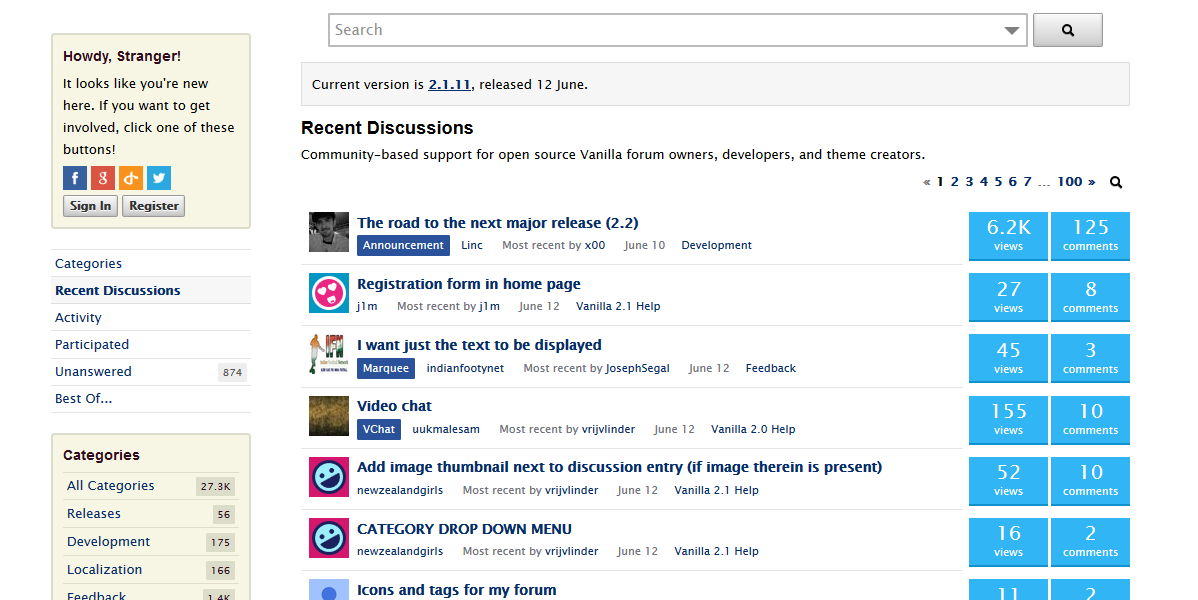
Task: Open uukmalesam's profile link
Action: 446,430
